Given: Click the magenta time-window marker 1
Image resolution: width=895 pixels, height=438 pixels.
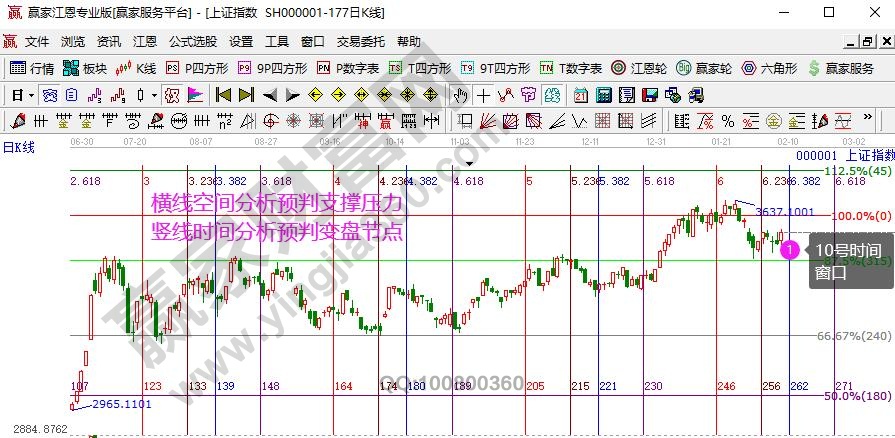Looking at the screenshot, I should coord(790,248).
